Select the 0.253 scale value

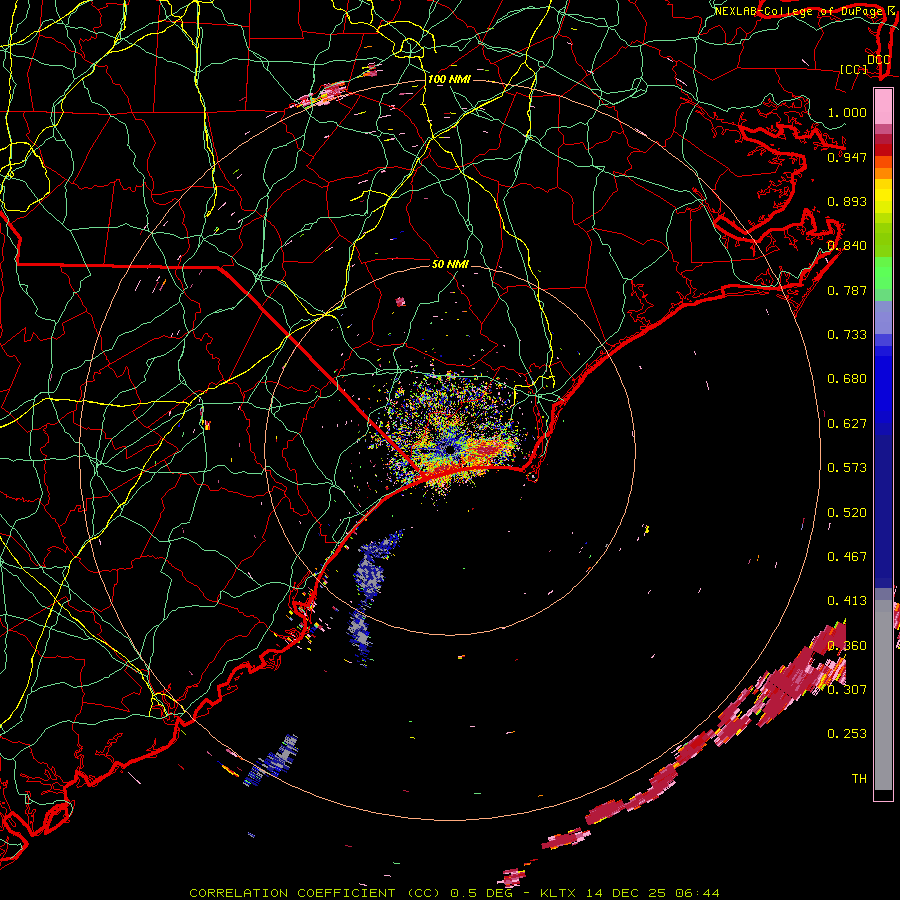point(847,734)
